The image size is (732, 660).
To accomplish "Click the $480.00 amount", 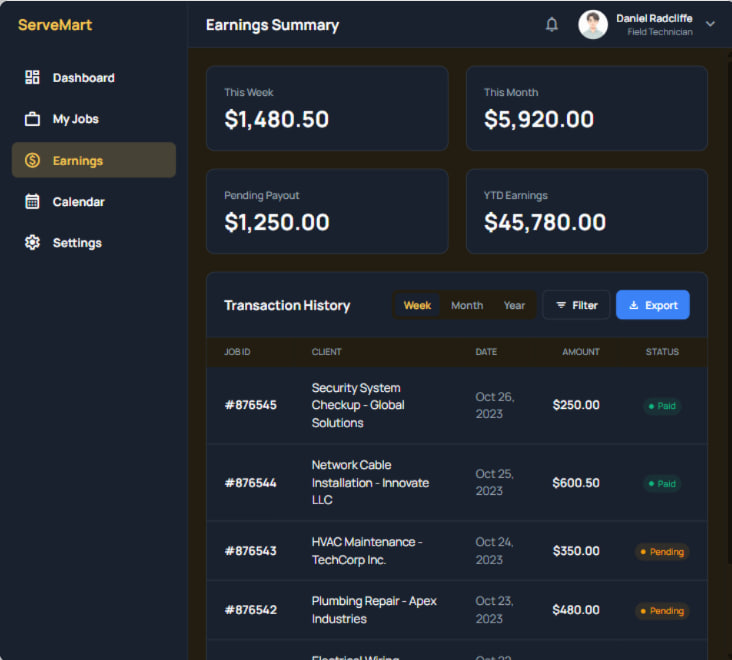I will coord(576,610).
